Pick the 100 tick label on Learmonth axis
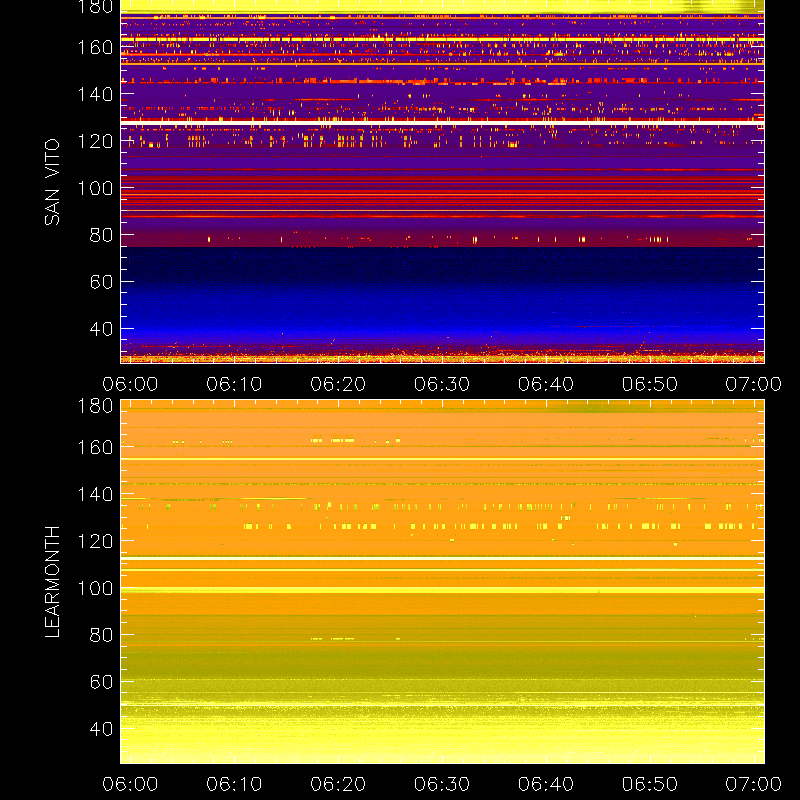 pos(95,588)
